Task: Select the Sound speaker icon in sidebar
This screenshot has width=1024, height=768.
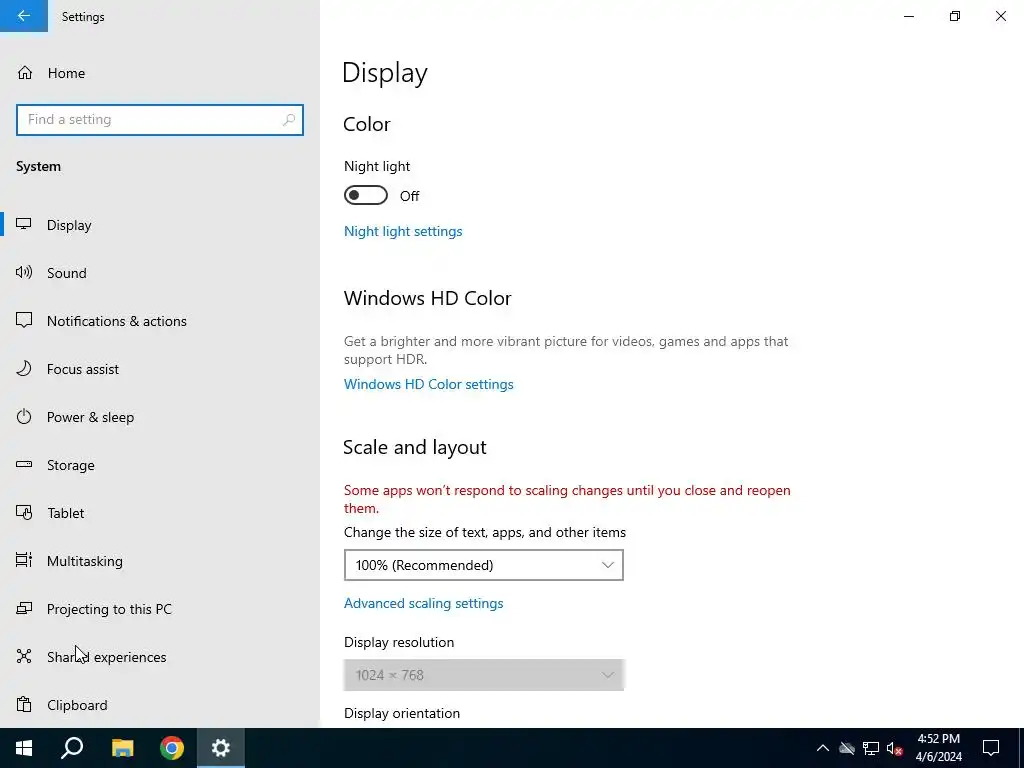Action: [x=24, y=272]
